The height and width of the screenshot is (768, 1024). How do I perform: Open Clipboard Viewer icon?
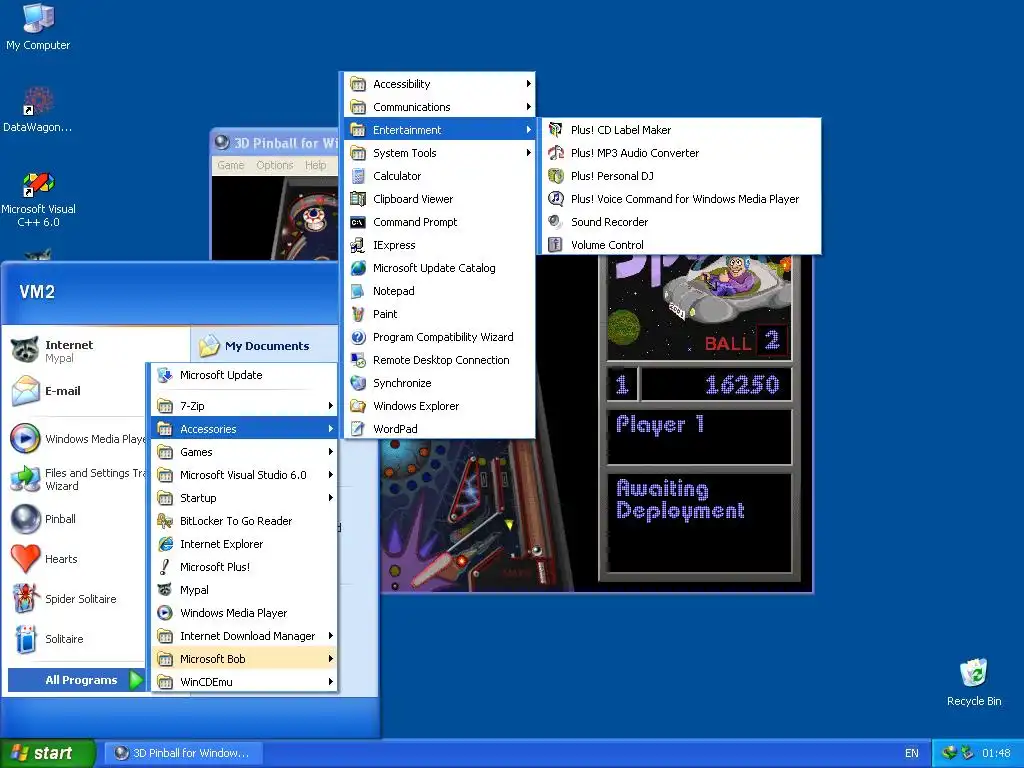pos(357,199)
